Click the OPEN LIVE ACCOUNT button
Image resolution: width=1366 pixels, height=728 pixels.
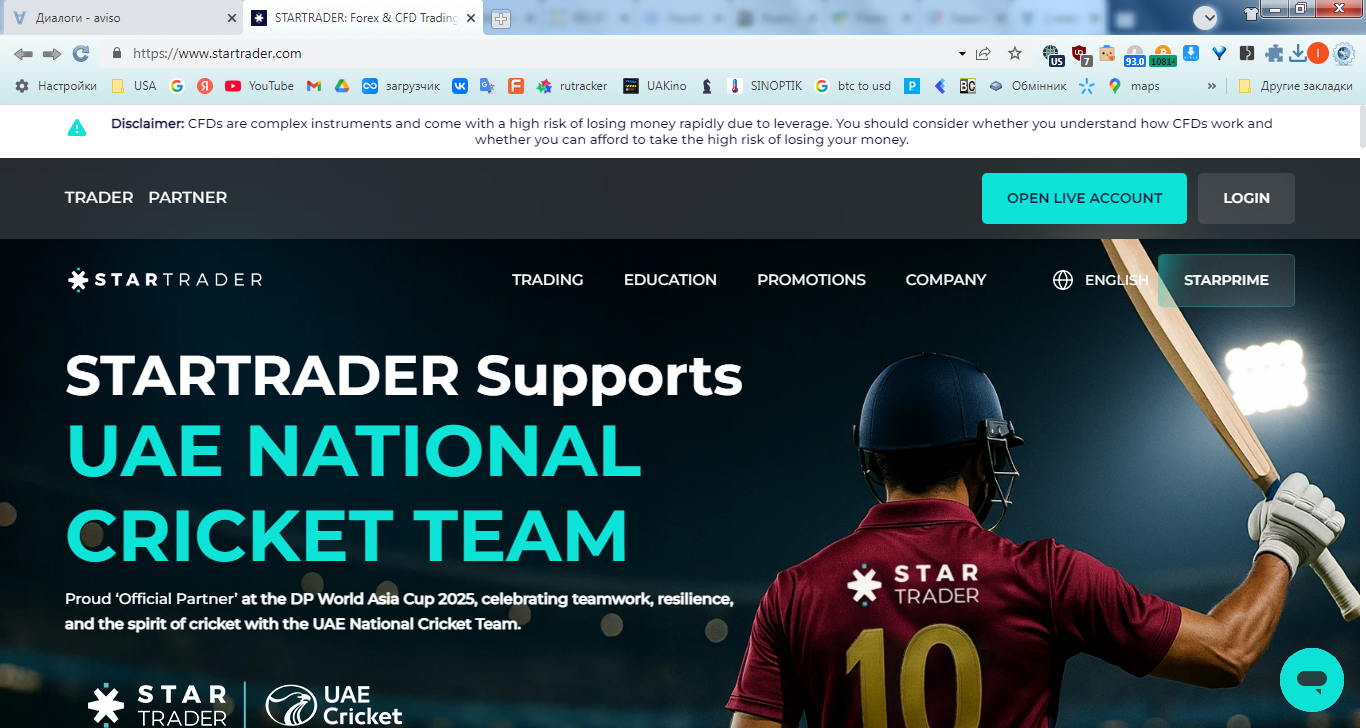click(1084, 198)
